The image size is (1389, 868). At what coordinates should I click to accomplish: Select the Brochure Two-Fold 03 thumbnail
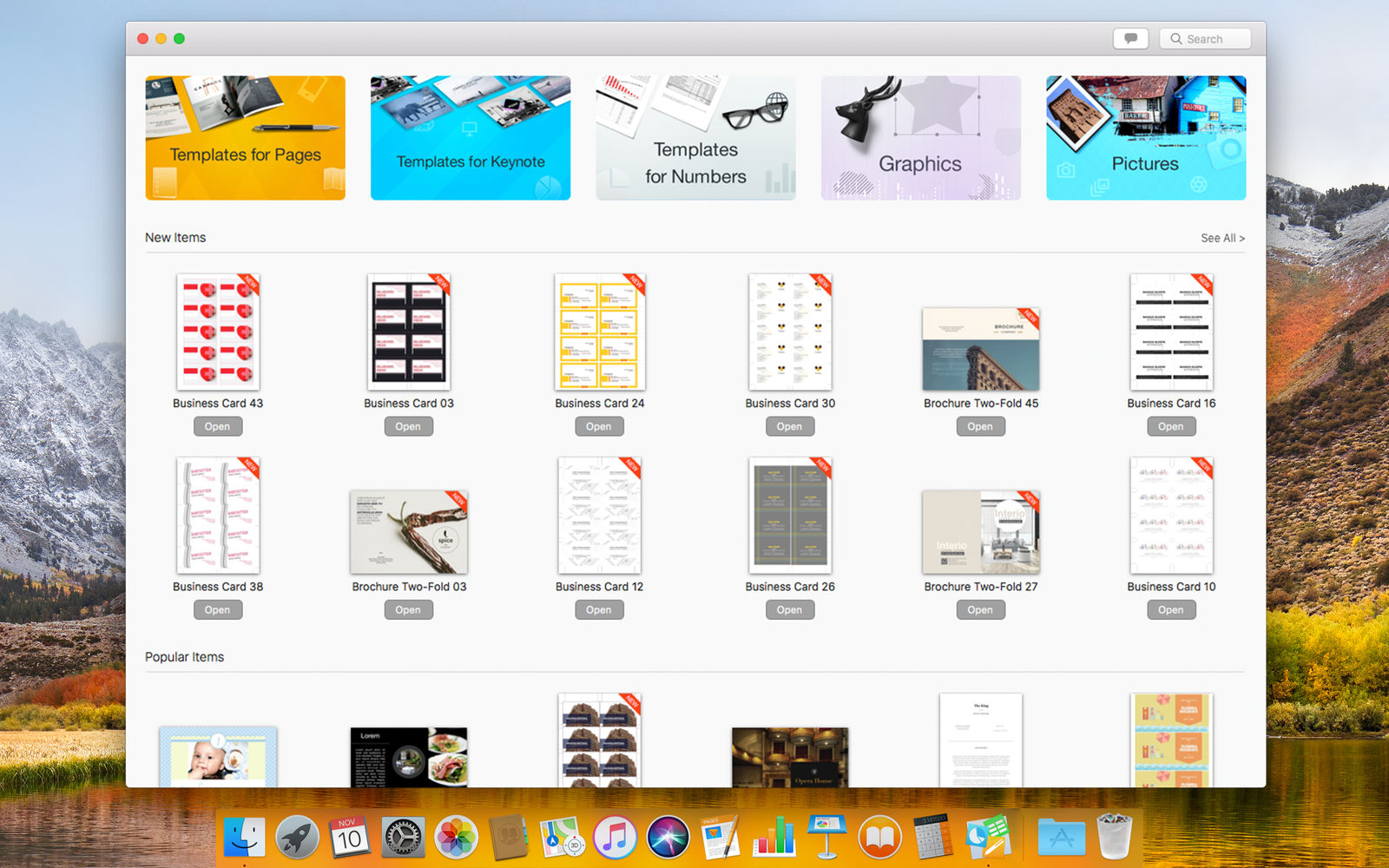click(409, 532)
